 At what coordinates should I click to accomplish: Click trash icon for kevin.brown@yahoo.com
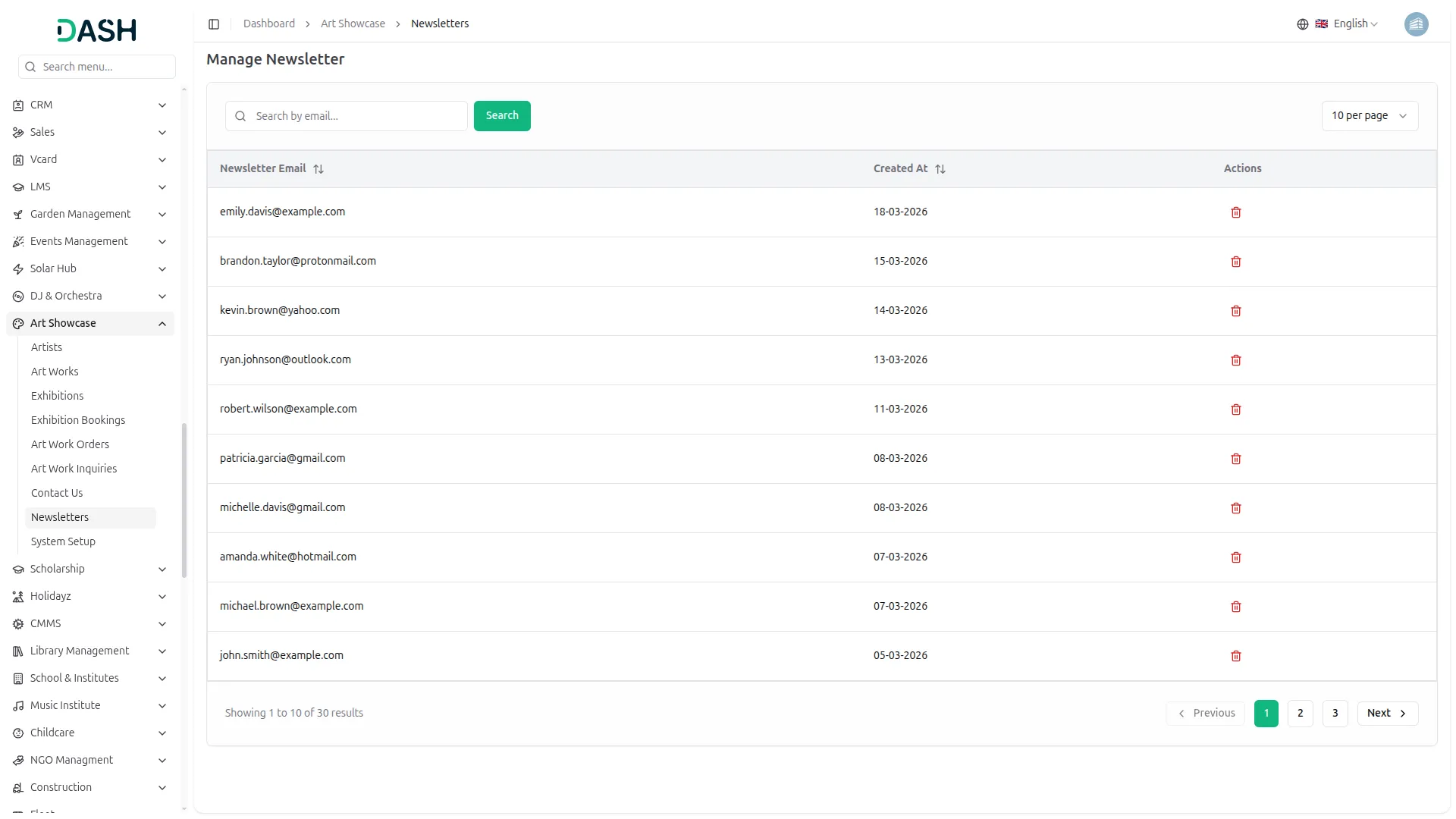click(1235, 311)
